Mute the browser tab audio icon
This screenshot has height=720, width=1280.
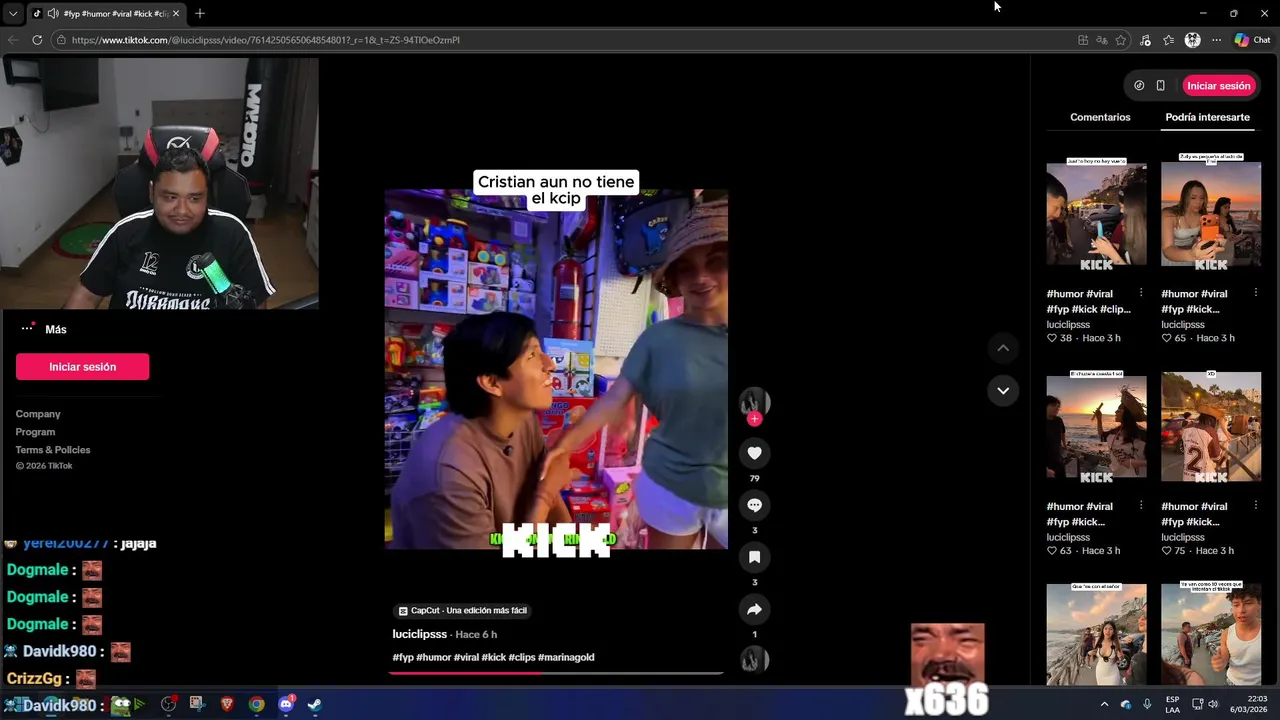point(52,14)
